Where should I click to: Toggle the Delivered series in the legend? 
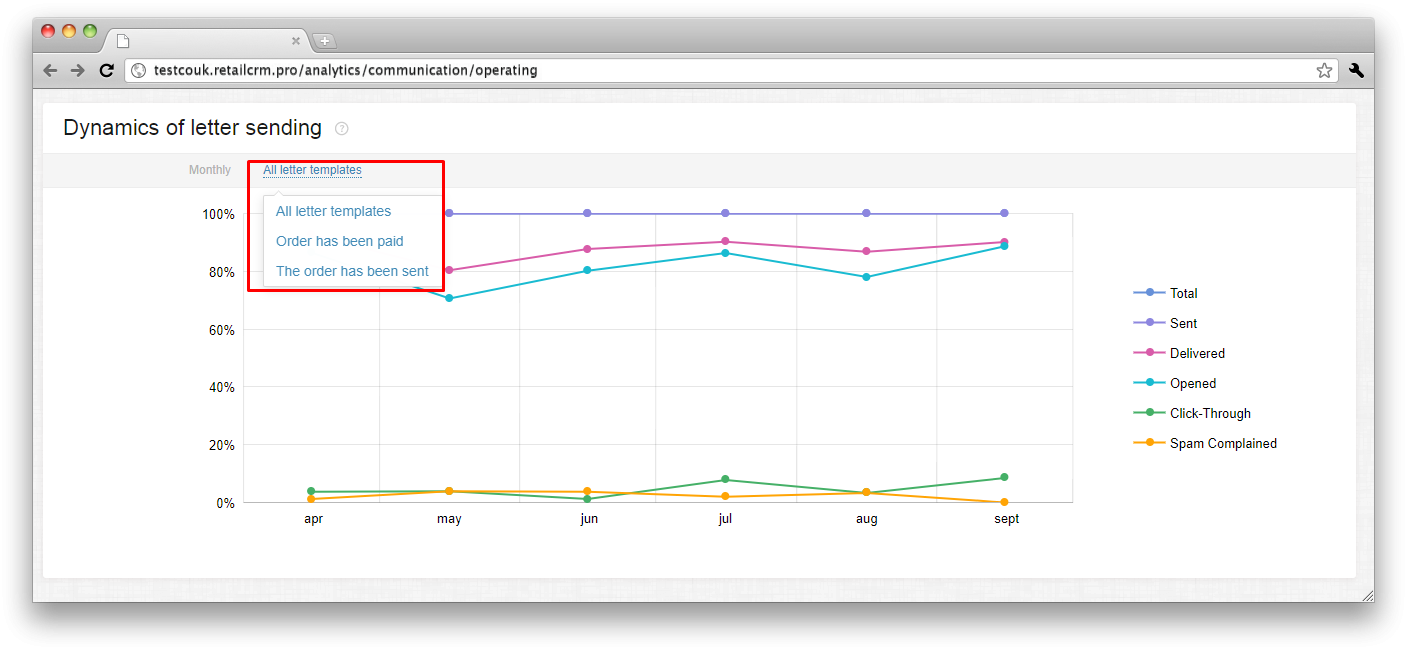tap(1179, 353)
